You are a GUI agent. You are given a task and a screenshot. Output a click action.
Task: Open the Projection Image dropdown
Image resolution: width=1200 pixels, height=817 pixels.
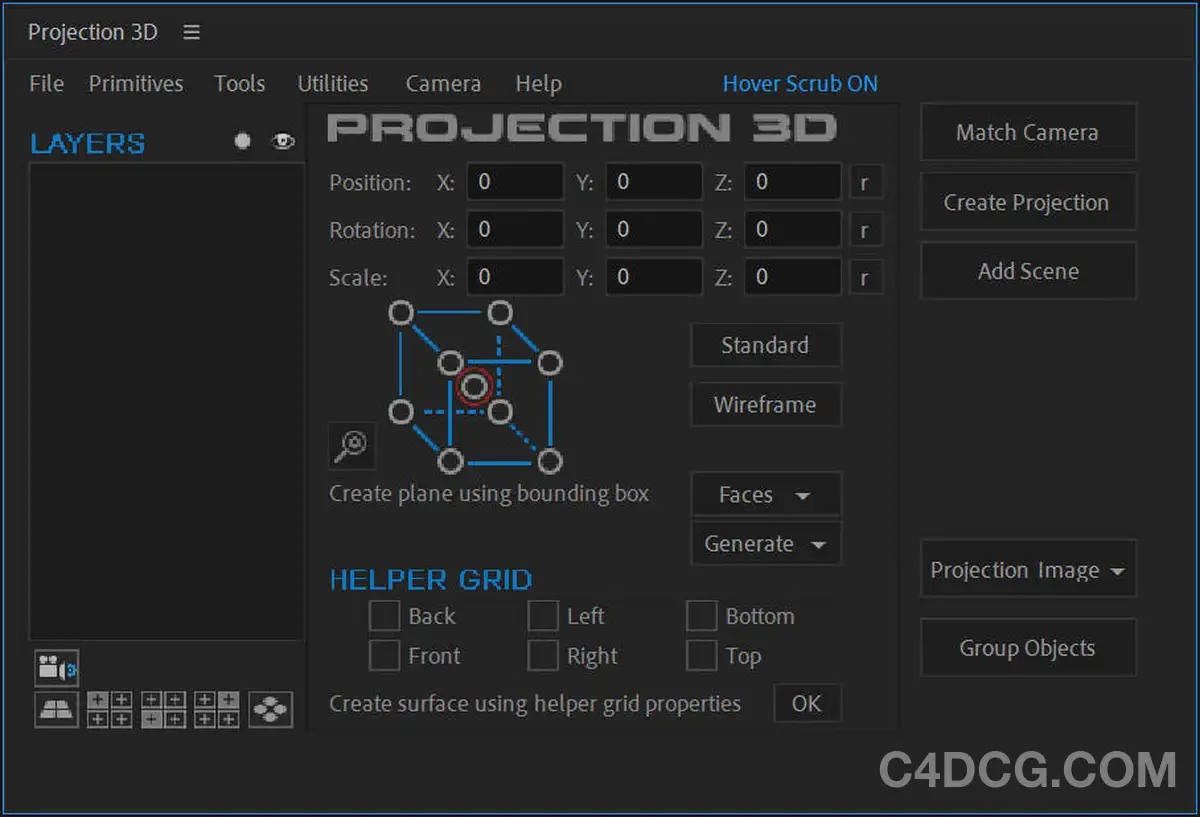tap(1028, 569)
